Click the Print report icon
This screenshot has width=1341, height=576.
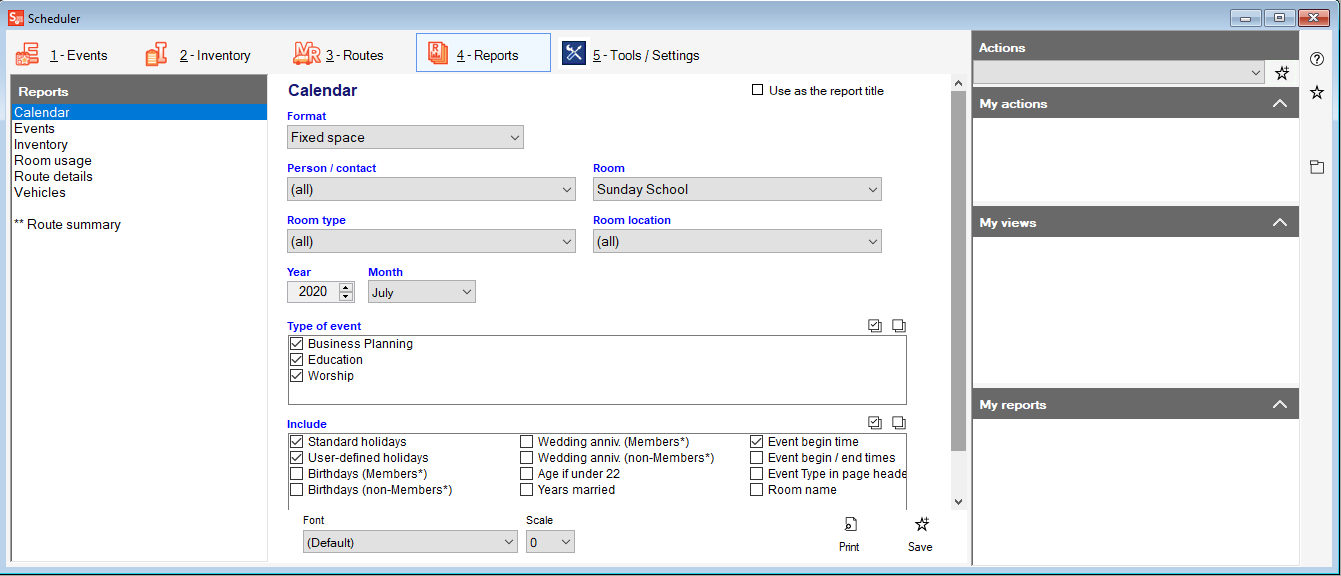tap(848, 524)
